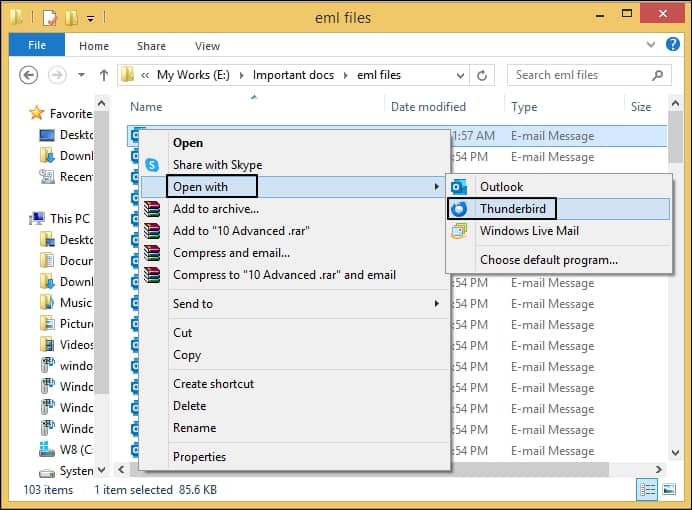Click the horizontal scrollbar right arrow
Screen dimensions: 692x510
click(659, 469)
